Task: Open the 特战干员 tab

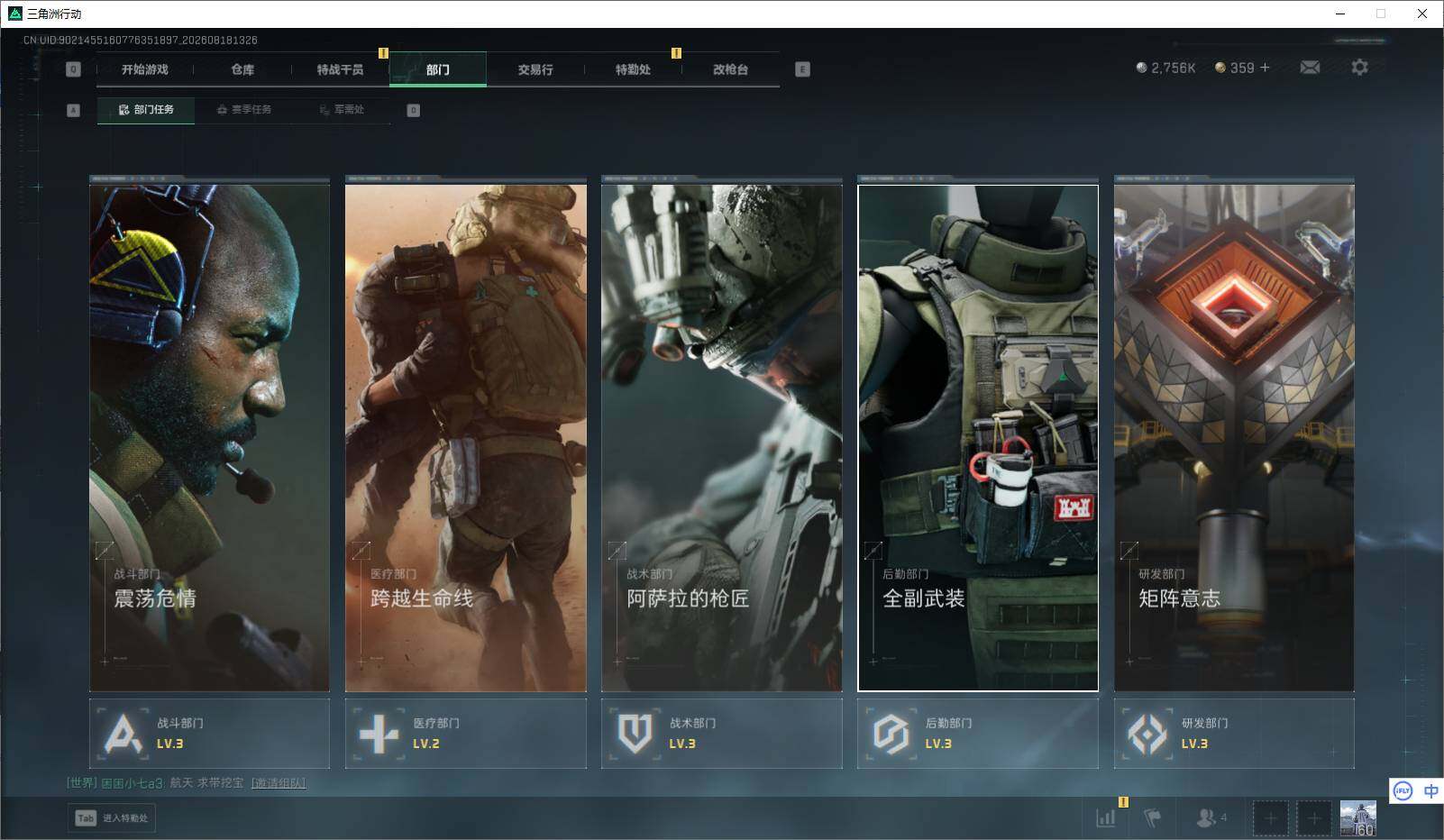Action: pyautogui.click(x=340, y=69)
